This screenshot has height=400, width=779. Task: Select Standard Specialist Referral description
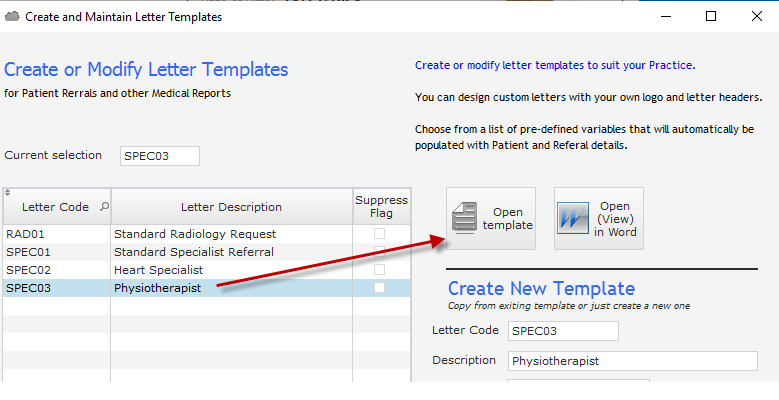(232, 252)
